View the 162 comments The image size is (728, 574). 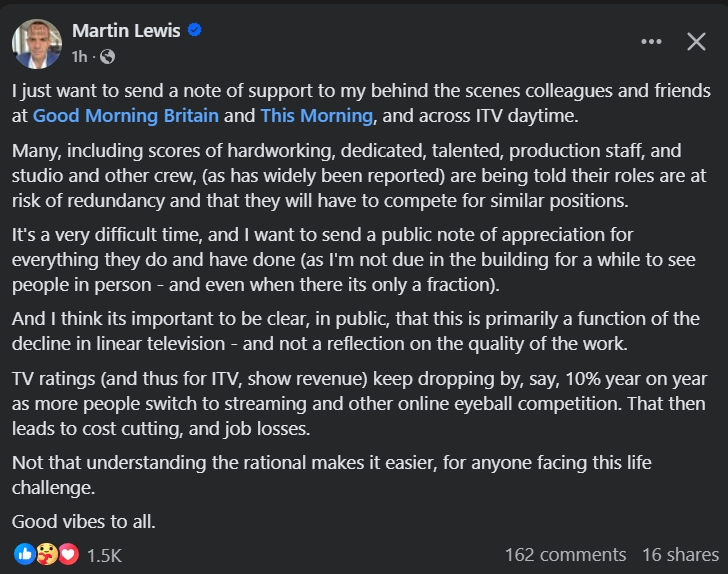click(565, 554)
